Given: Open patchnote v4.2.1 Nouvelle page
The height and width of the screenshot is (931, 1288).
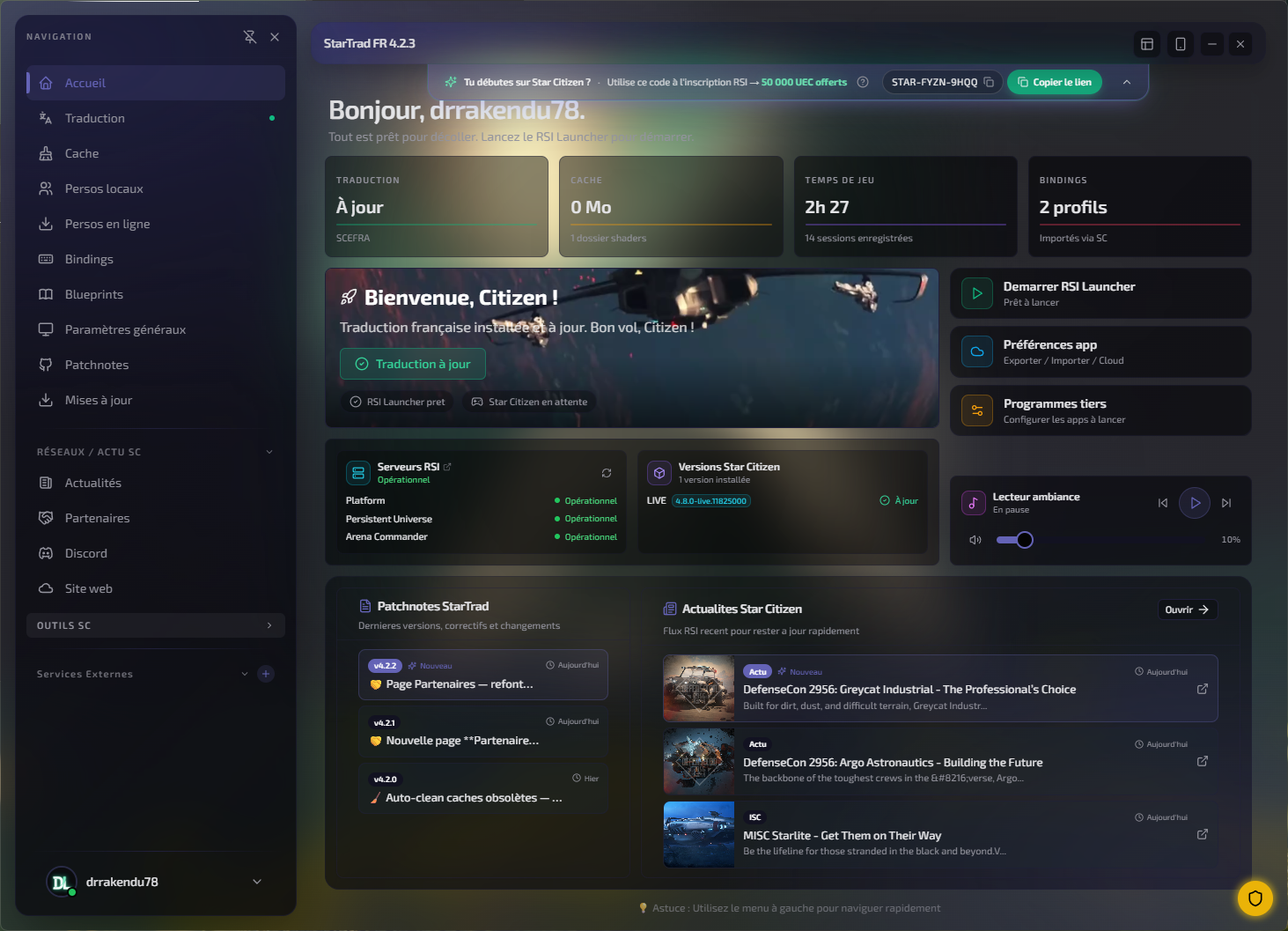Looking at the screenshot, I should tap(483, 731).
